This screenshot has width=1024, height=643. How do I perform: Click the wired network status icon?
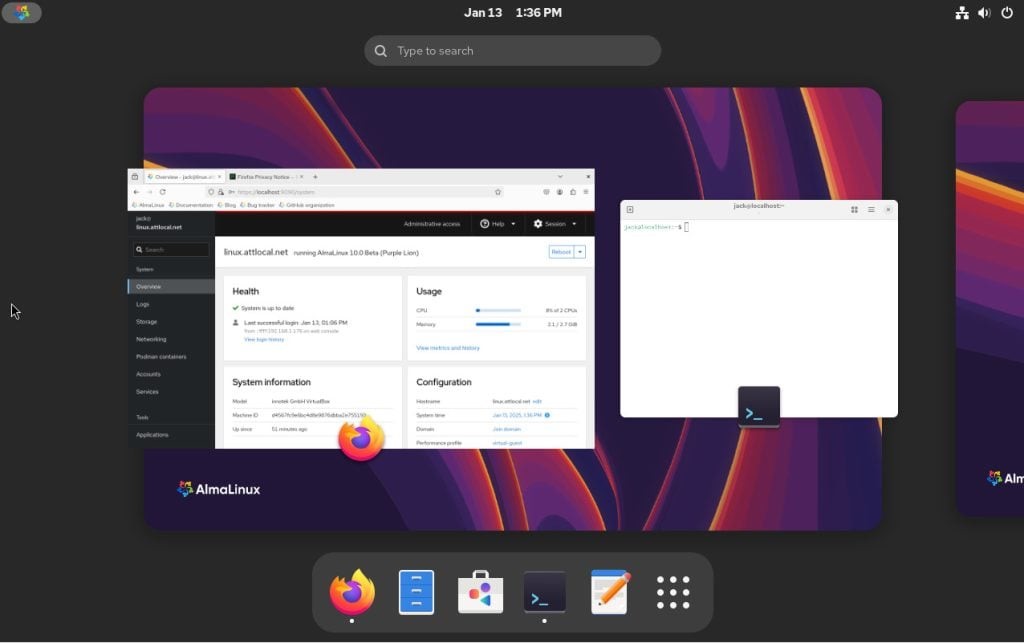click(x=962, y=13)
